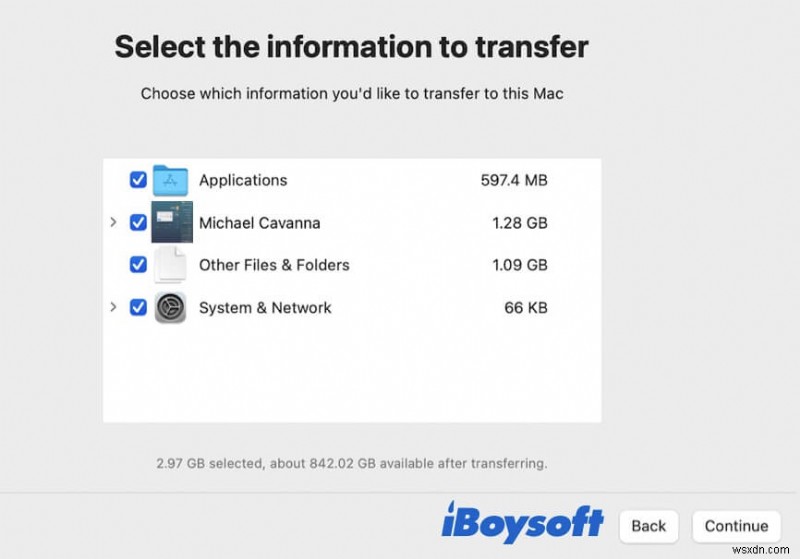Select the Other Files & Folders label
This screenshot has width=800, height=559.
pyautogui.click(x=274, y=265)
